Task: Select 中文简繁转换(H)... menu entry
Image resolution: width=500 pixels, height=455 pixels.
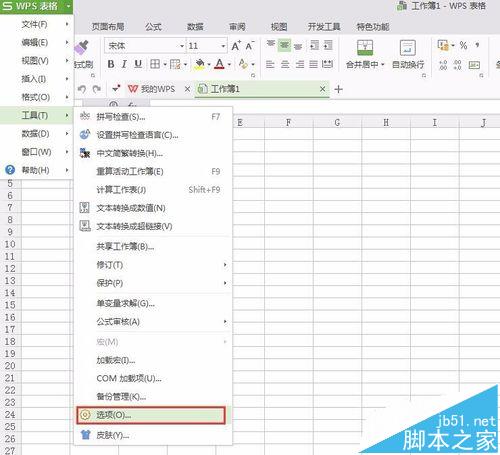Action: pos(153,153)
